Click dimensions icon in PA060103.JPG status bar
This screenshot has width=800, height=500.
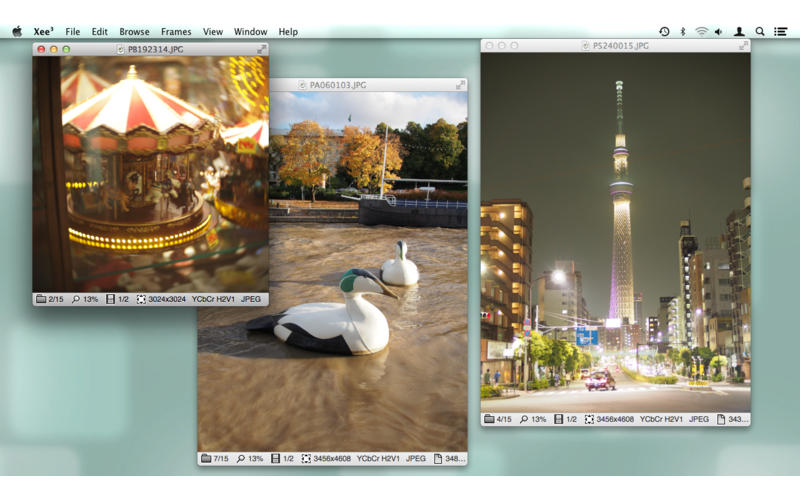click(x=306, y=459)
